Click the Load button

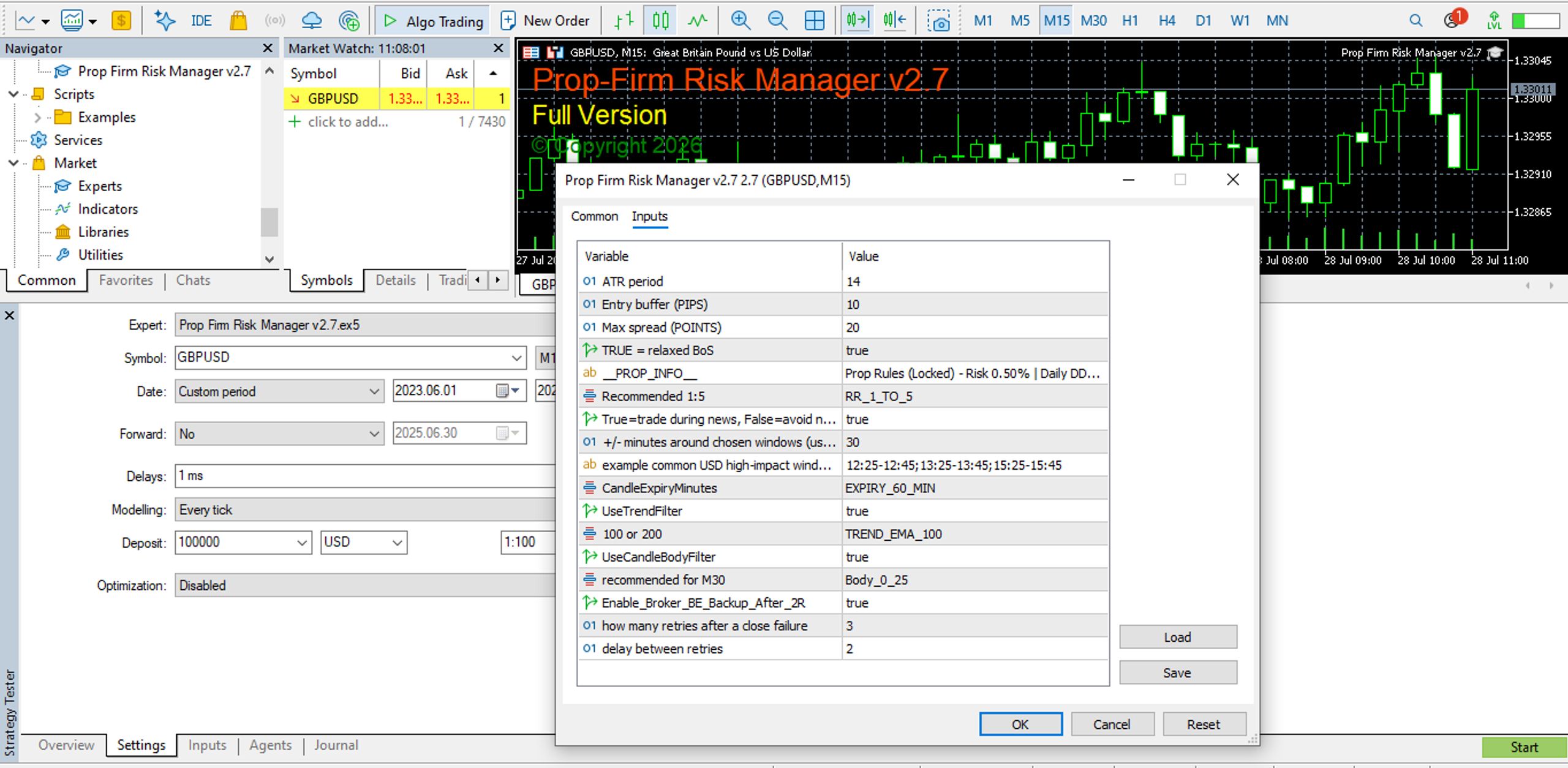tap(1178, 637)
